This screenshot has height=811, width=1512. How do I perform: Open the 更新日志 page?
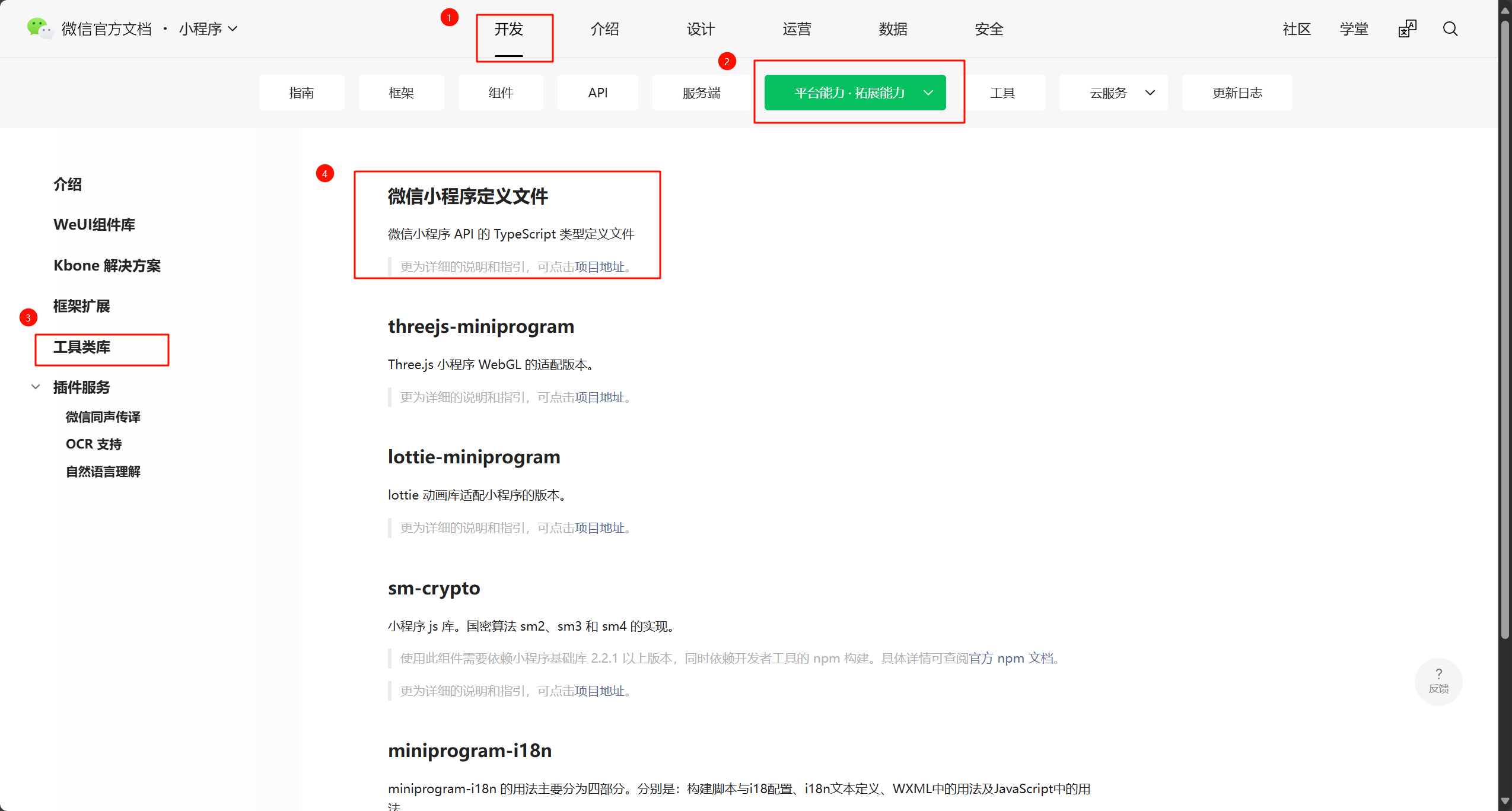pyautogui.click(x=1237, y=93)
